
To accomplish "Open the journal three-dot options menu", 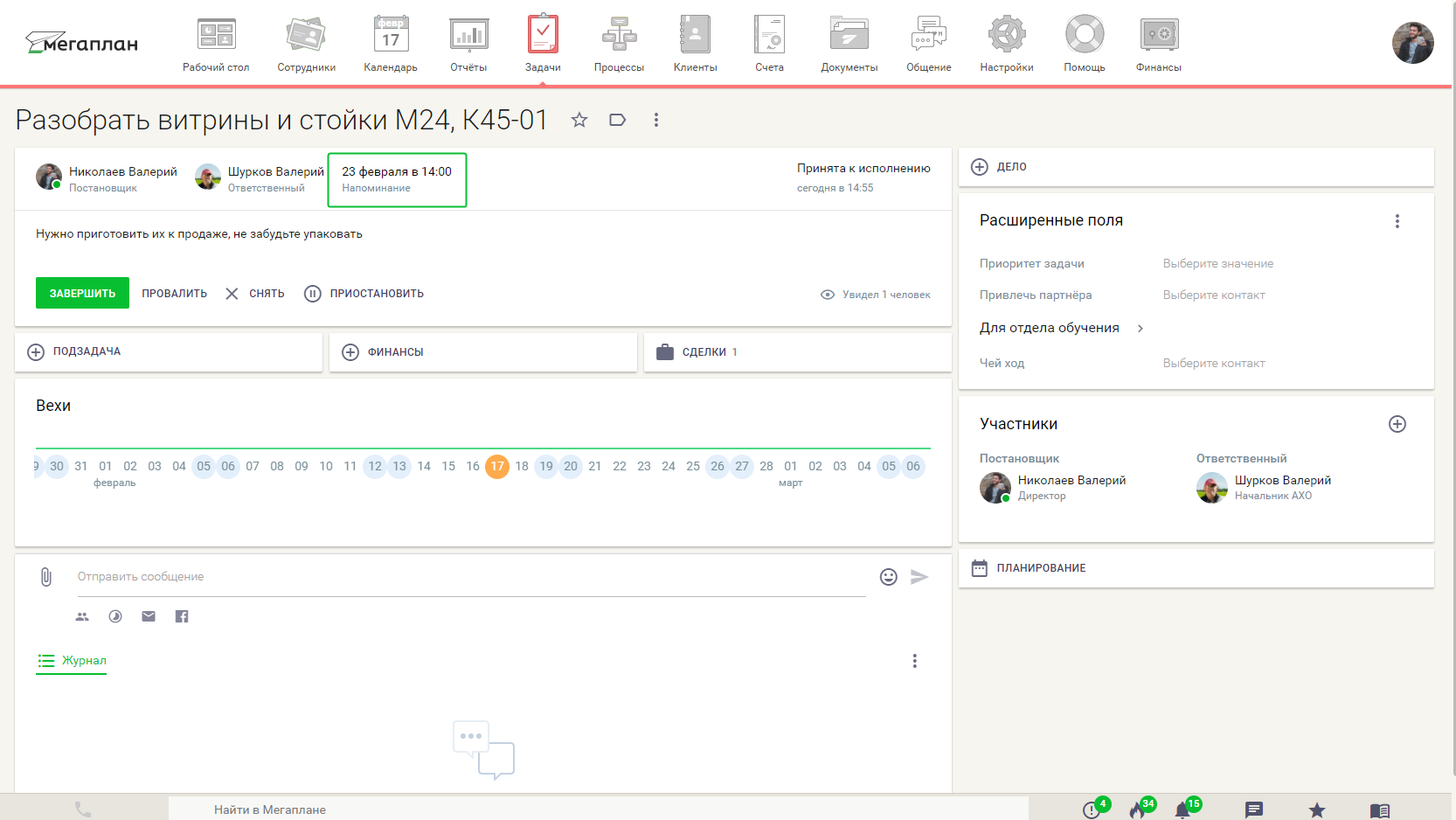I will point(915,661).
